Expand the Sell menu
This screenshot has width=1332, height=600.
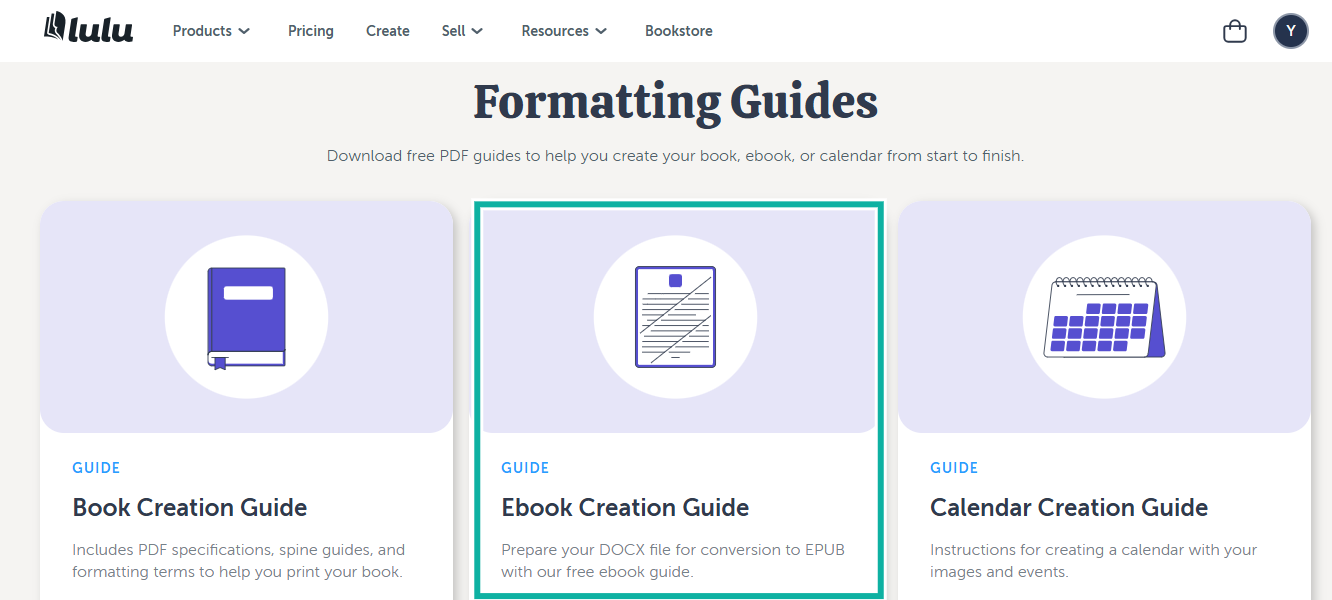click(x=461, y=31)
